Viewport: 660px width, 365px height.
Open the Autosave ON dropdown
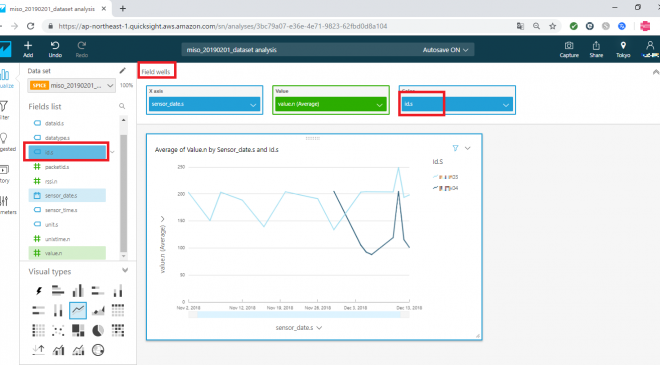445,50
